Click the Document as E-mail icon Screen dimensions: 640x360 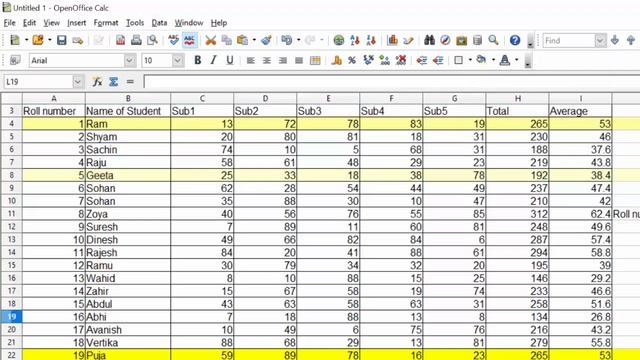pyautogui.click(x=78, y=40)
